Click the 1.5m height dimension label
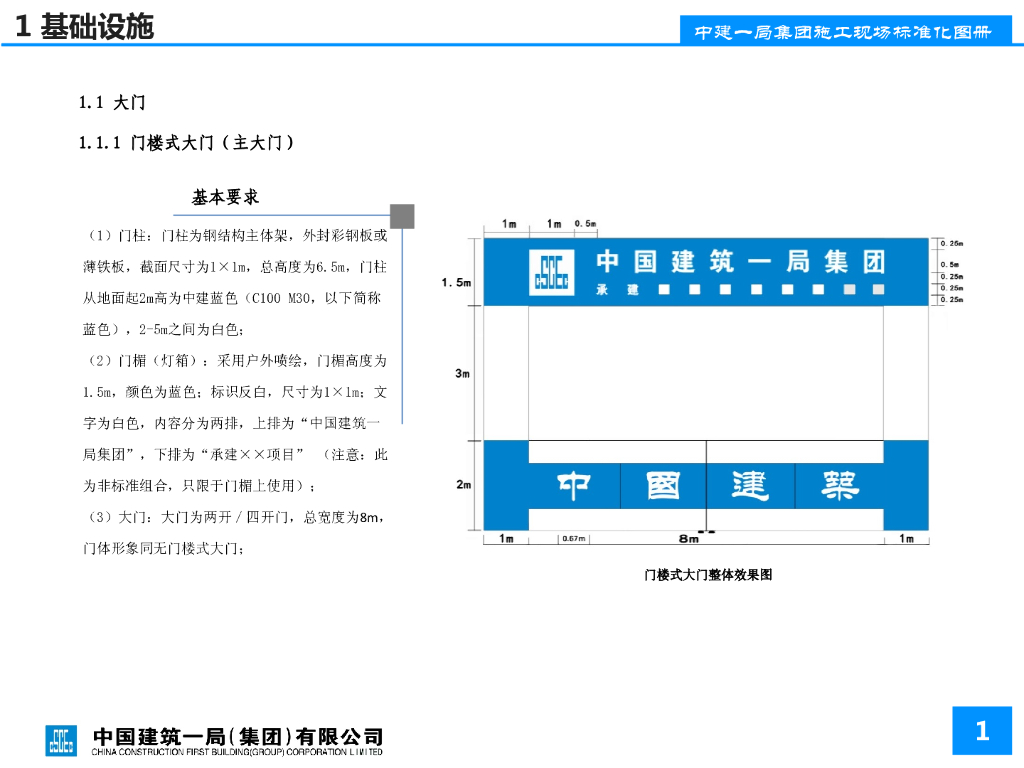 457,283
